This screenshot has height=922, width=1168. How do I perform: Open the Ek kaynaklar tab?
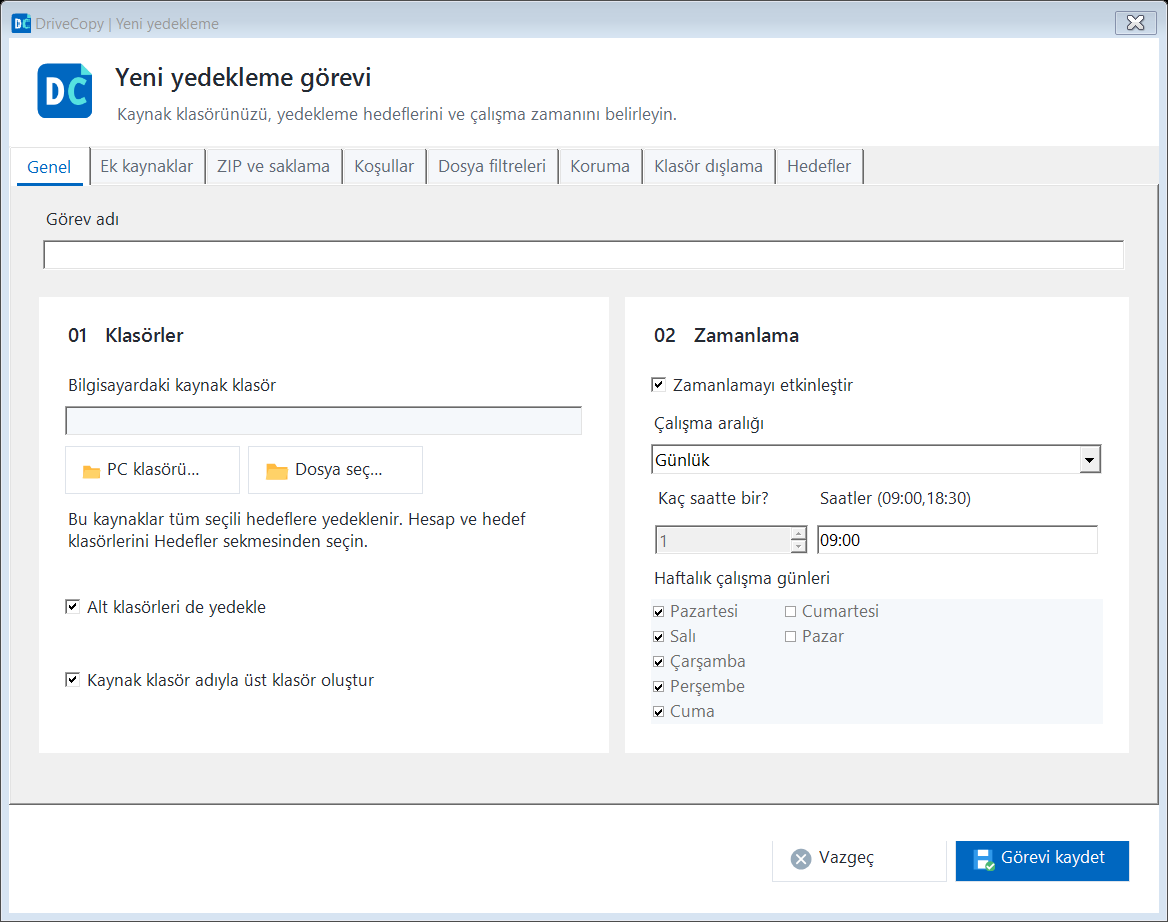pos(147,166)
